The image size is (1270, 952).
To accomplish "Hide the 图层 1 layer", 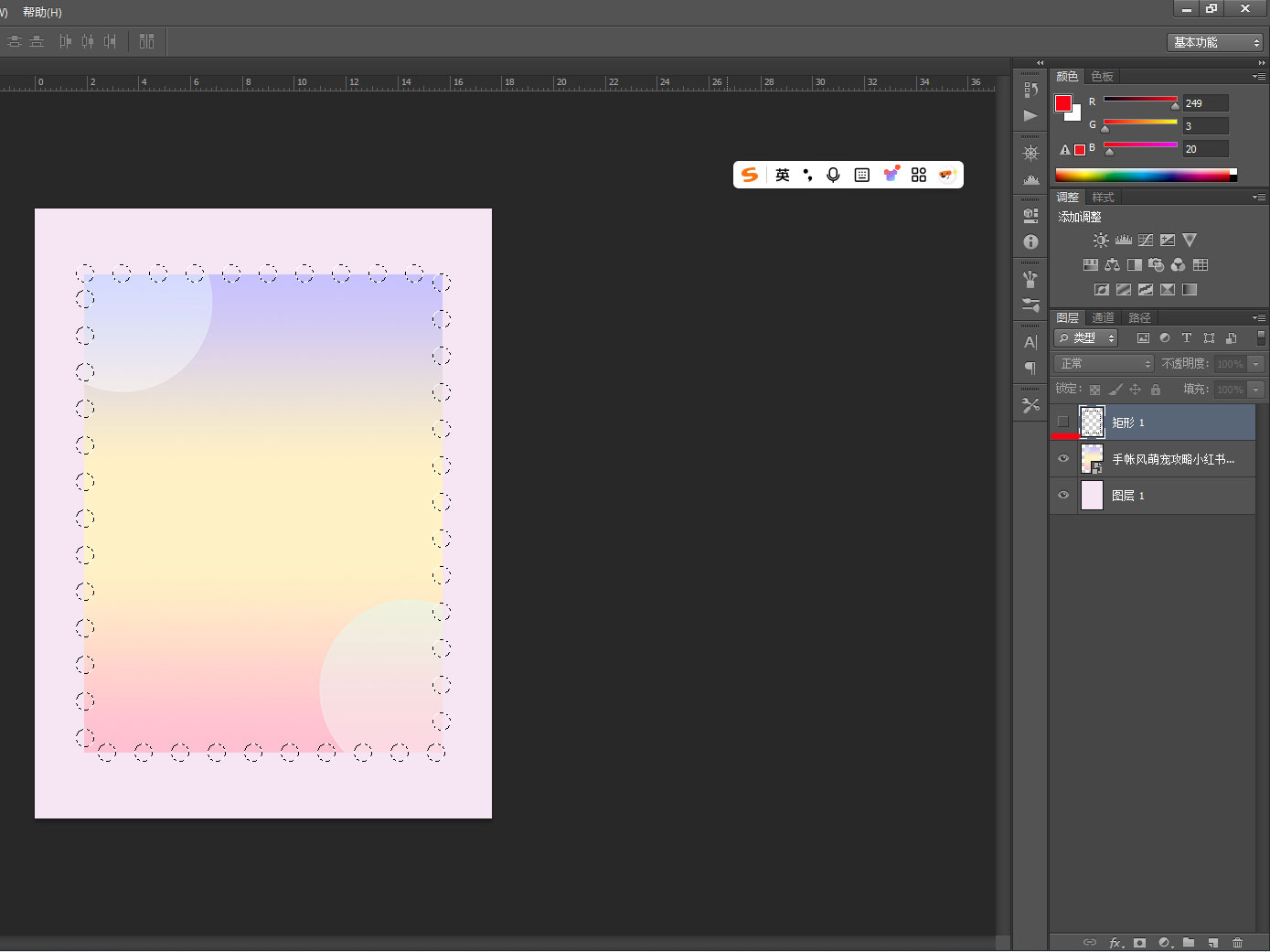I will 1062,496.
